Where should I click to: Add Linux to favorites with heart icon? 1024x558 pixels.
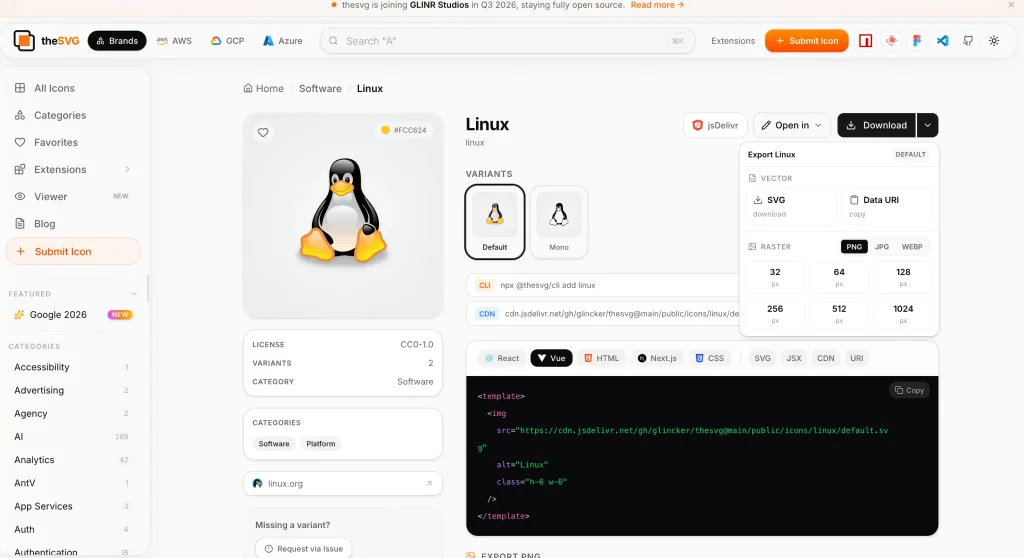pyautogui.click(x=263, y=132)
